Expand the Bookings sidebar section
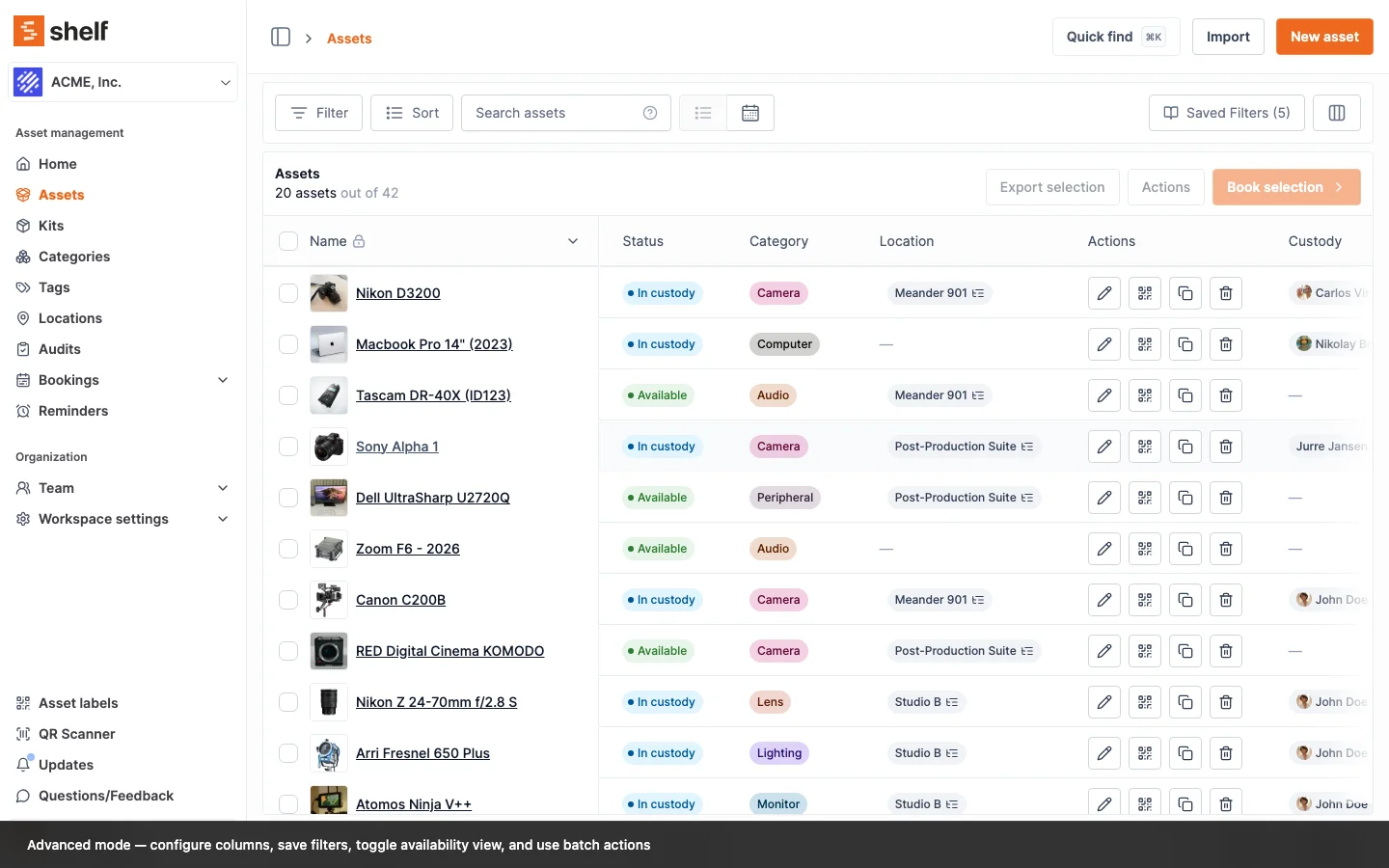The height and width of the screenshot is (868, 1389). click(223, 380)
